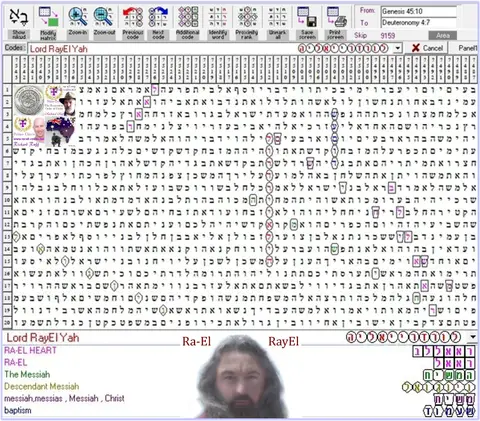Open the Proximity rank tool

pyautogui.click(x=247, y=22)
